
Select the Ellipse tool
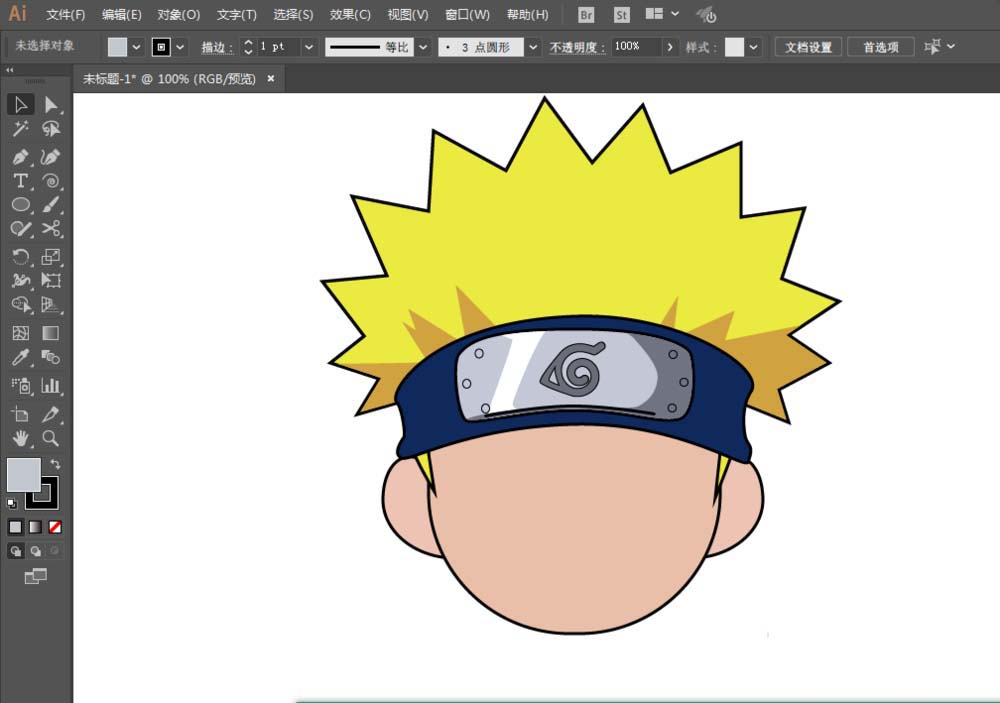20,205
